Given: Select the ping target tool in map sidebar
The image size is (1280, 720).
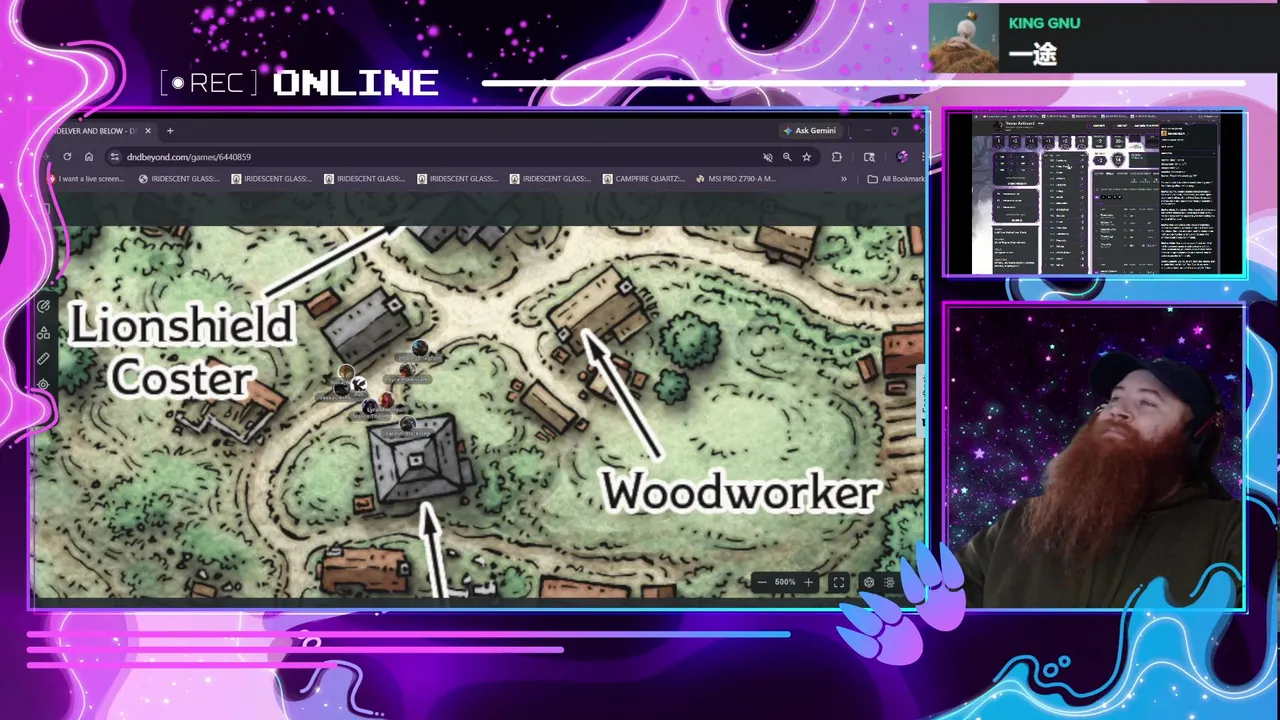Looking at the screenshot, I should pyautogui.click(x=43, y=384).
